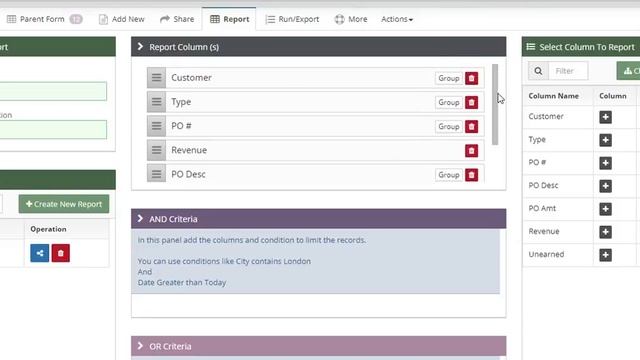Click the Report Column list scrollbar
The image size is (640, 360).
(495, 104)
